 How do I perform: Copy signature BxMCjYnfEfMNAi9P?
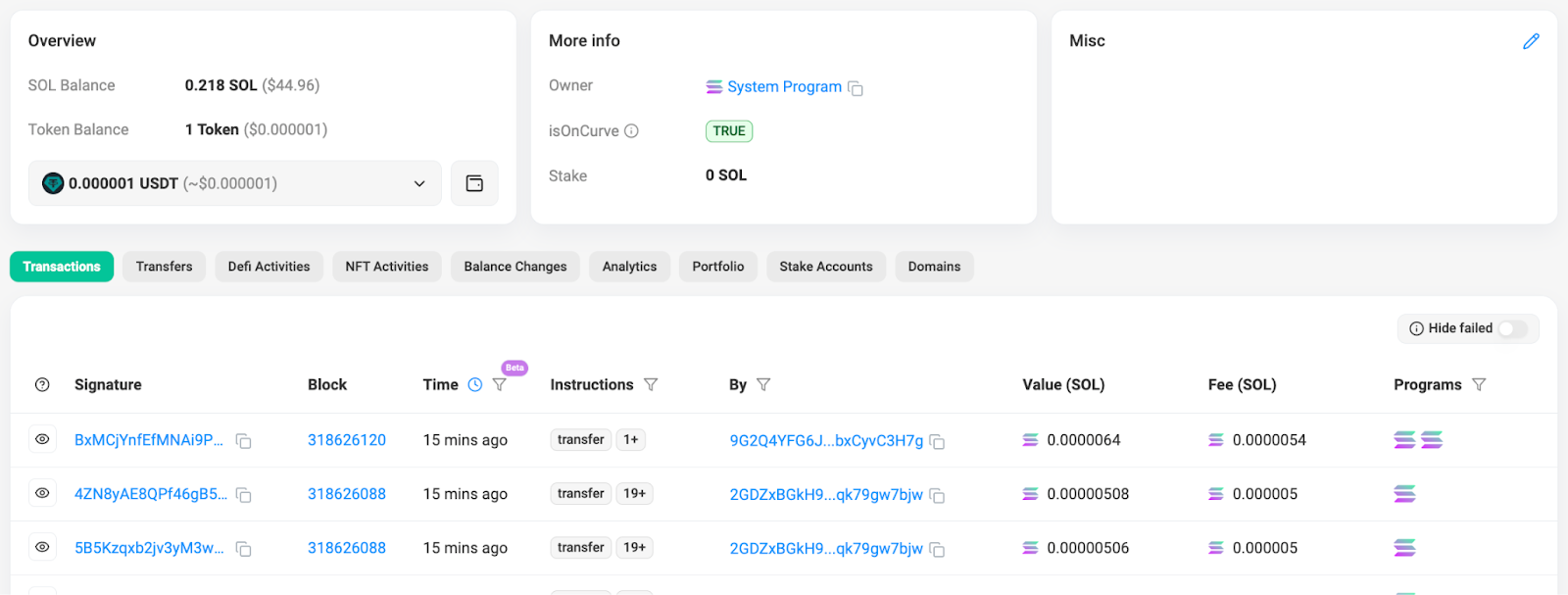pos(244,441)
